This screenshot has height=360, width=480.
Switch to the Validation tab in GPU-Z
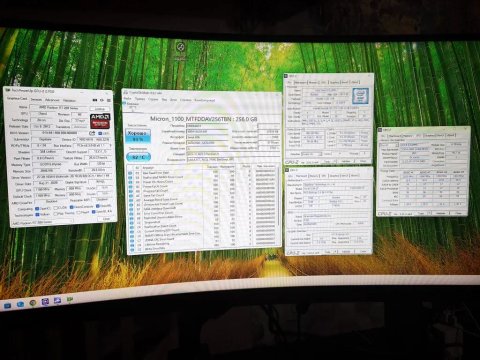(x=69, y=100)
